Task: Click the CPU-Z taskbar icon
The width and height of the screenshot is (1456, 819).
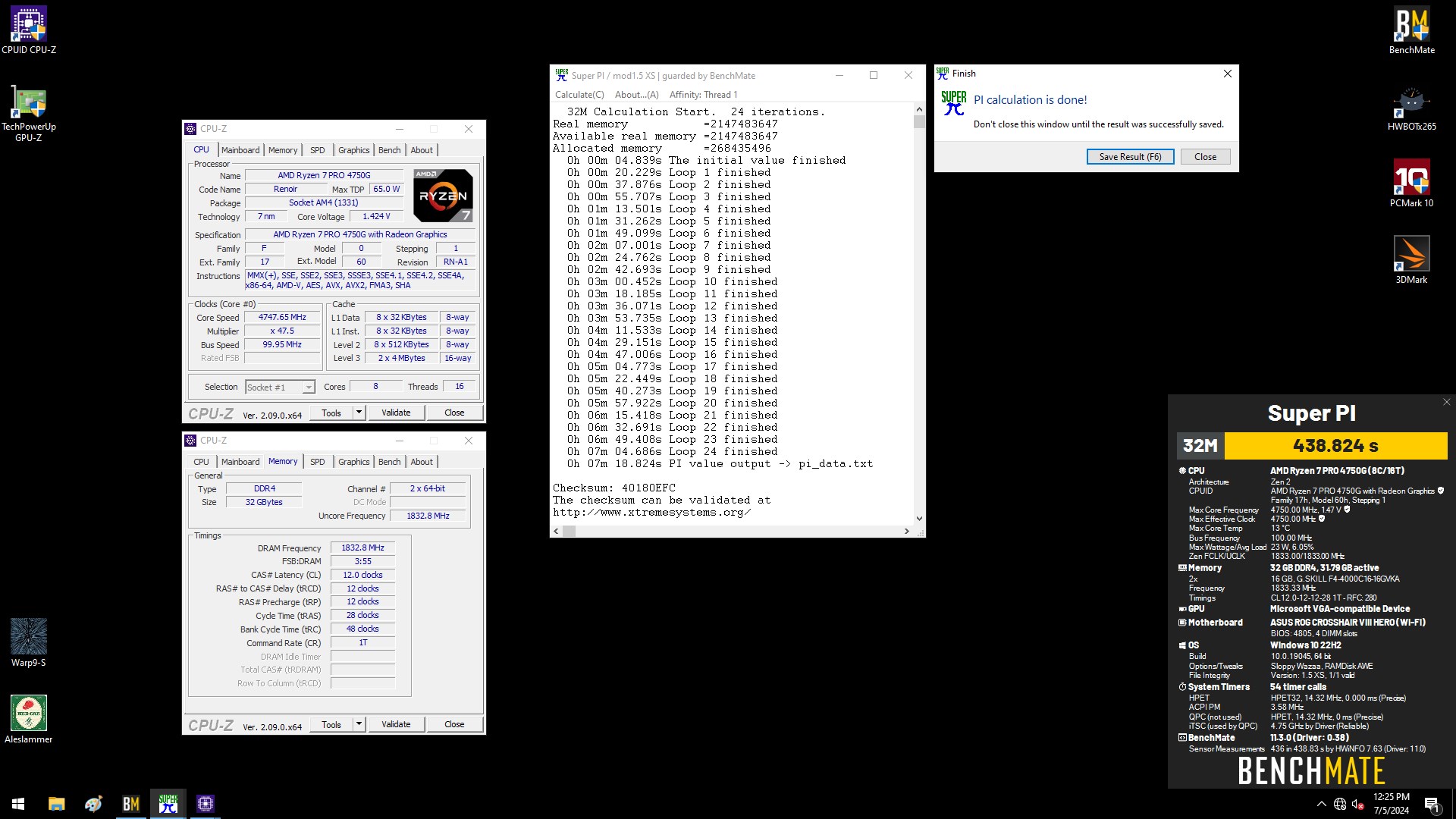Action: (206, 803)
